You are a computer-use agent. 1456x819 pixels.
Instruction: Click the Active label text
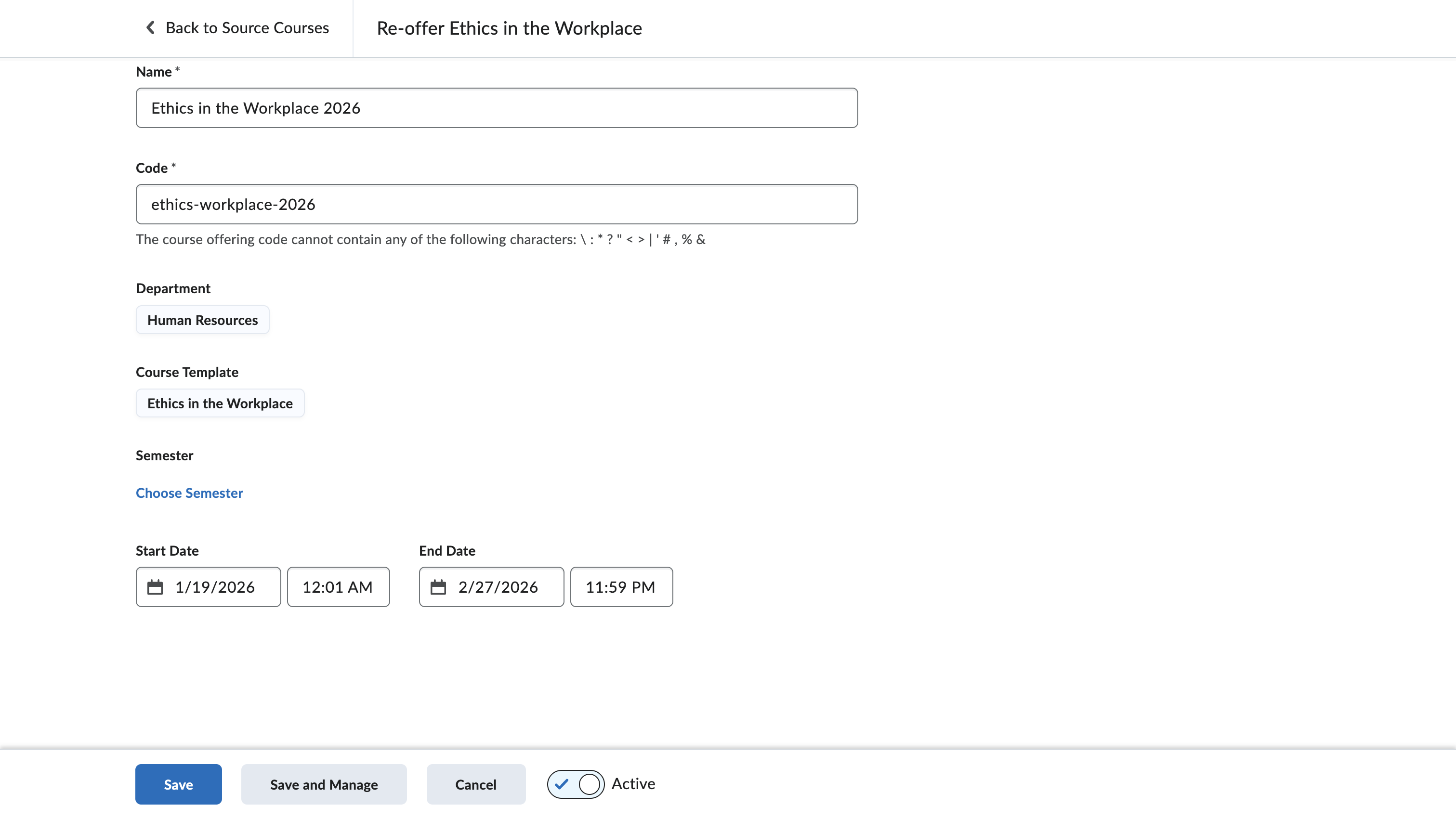(633, 784)
